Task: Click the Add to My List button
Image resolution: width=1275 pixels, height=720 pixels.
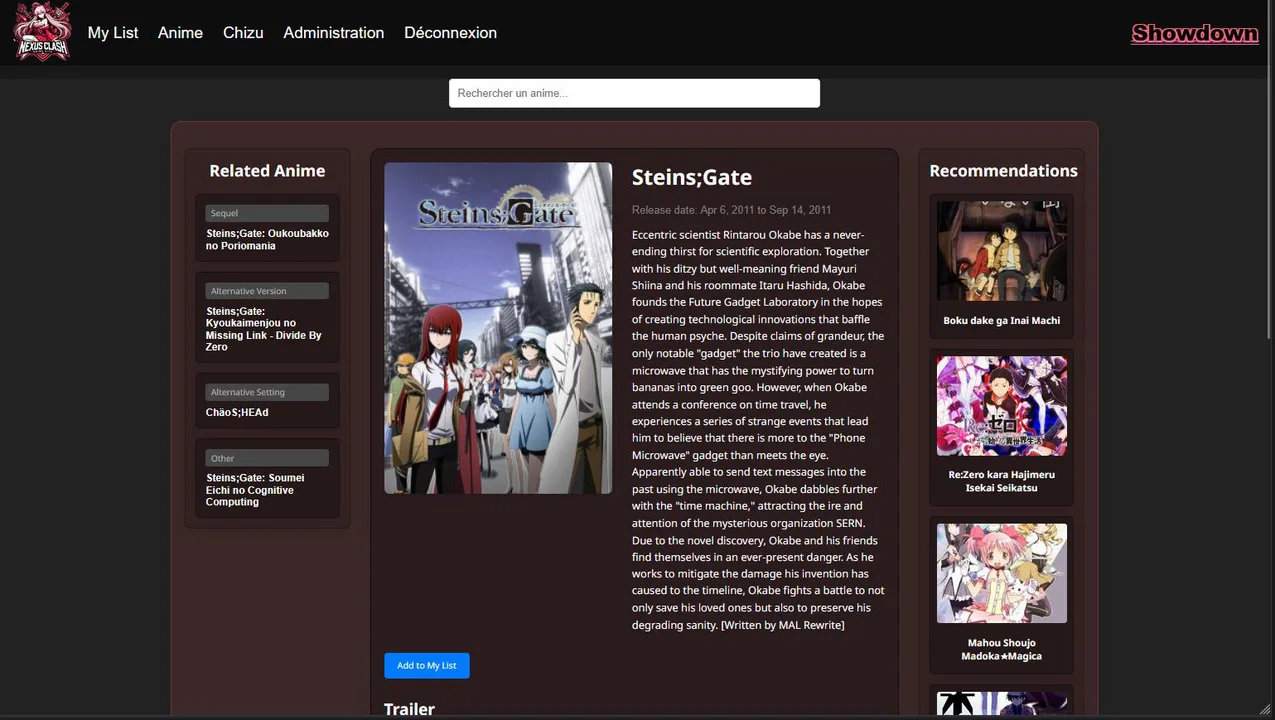Action: (427, 666)
